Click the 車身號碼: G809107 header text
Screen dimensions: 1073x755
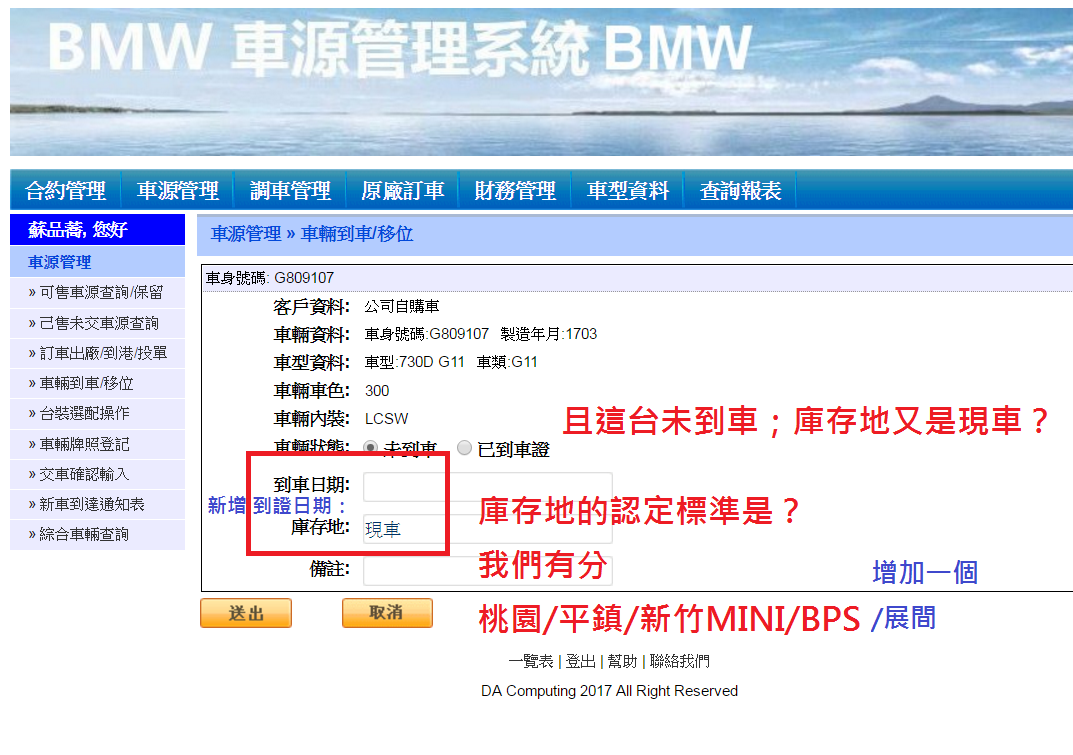270,278
